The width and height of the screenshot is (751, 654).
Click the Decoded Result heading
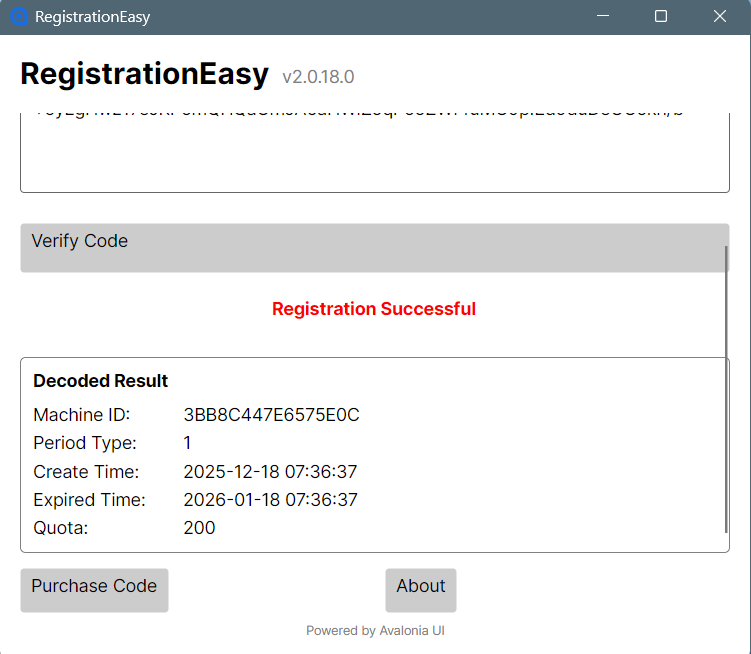(101, 381)
